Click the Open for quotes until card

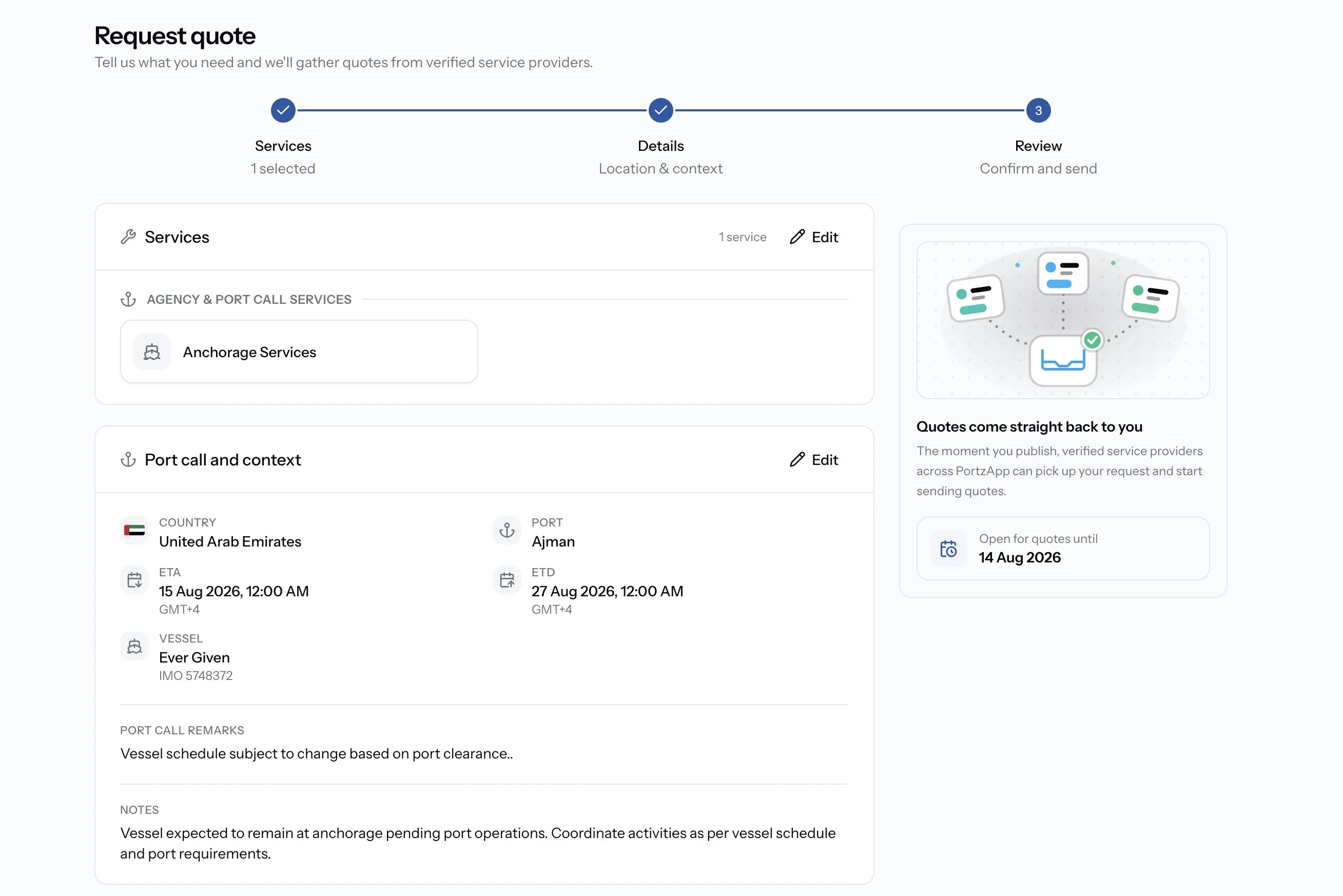click(x=1062, y=549)
